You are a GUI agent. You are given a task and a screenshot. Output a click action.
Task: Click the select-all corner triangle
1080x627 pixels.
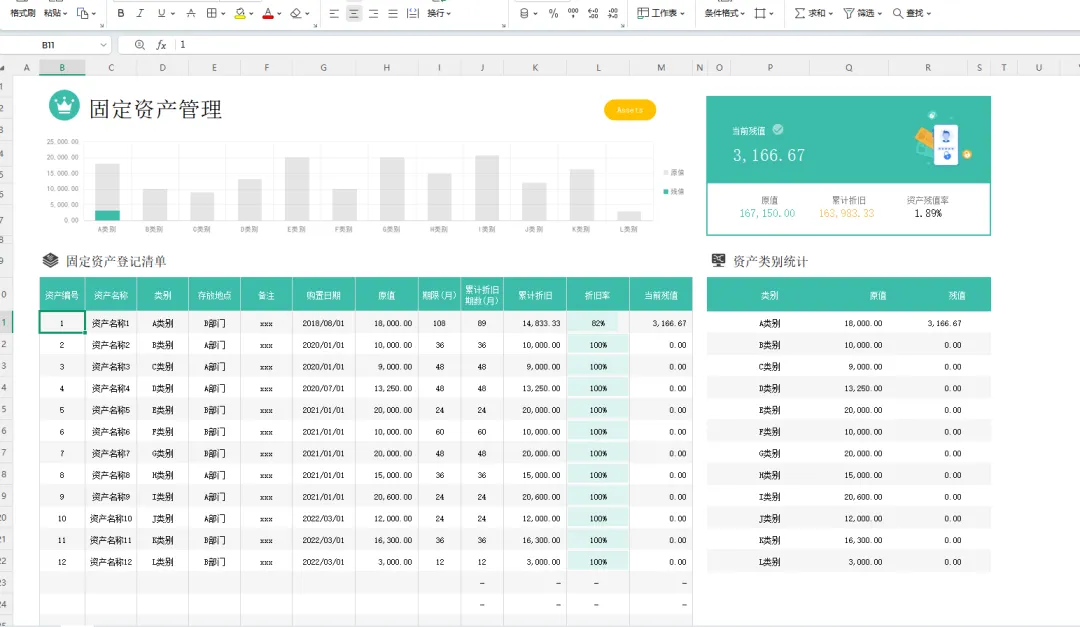pyautogui.click(x=3, y=68)
